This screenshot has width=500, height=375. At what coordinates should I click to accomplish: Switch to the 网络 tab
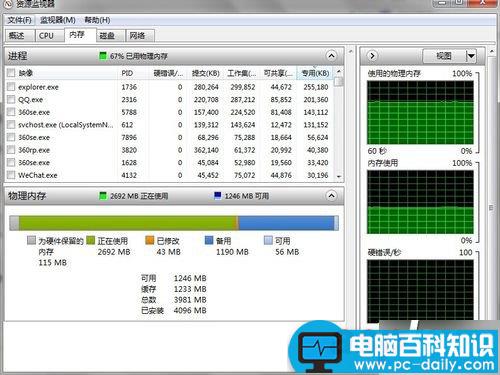tap(140, 35)
